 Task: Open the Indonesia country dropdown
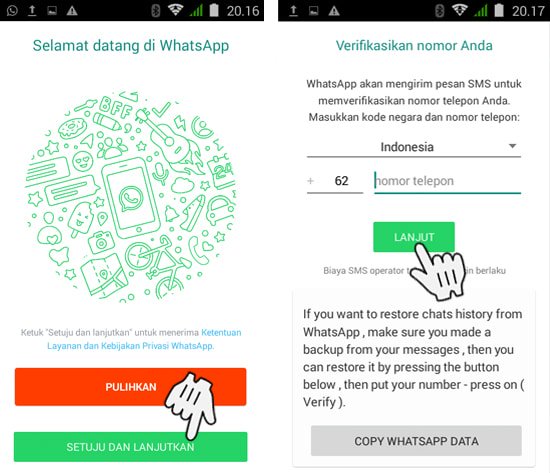pos(414,147)
